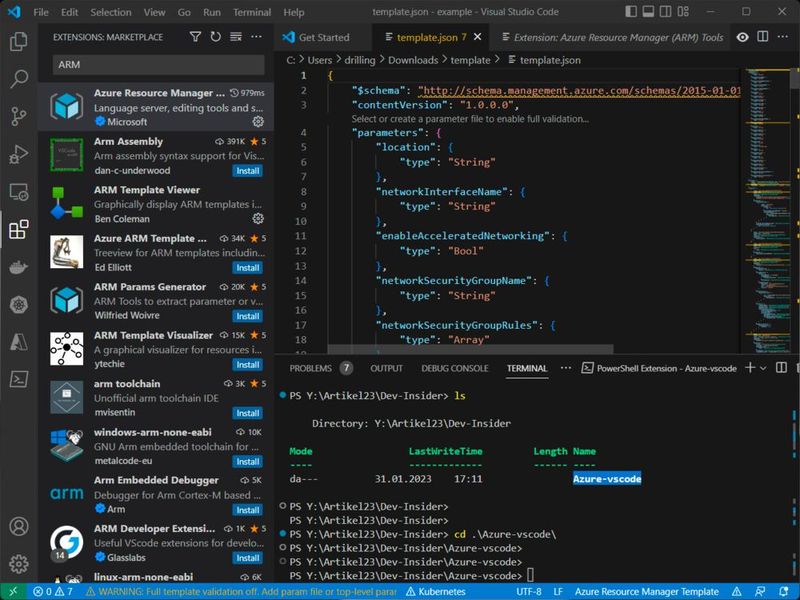Clear extensions search results
Image resolution: width=800 pixels, height=600 pixels.
[236, 37]
